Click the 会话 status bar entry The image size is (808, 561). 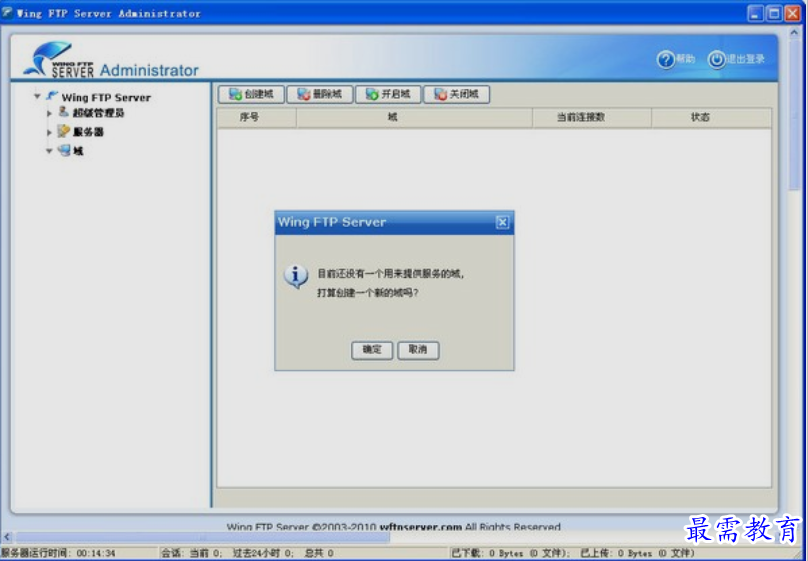pos(247,553)
